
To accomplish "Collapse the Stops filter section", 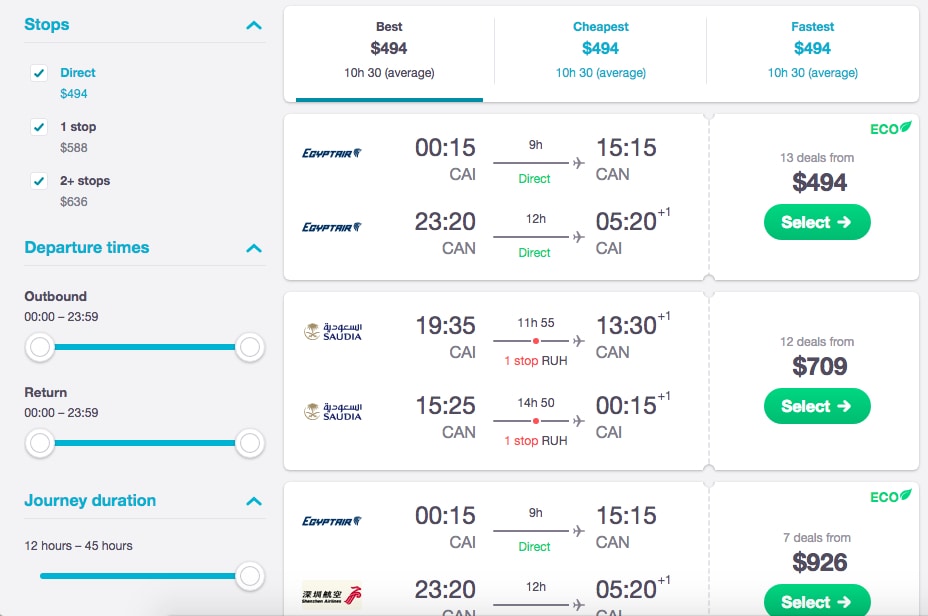I will tap(254, 25).
